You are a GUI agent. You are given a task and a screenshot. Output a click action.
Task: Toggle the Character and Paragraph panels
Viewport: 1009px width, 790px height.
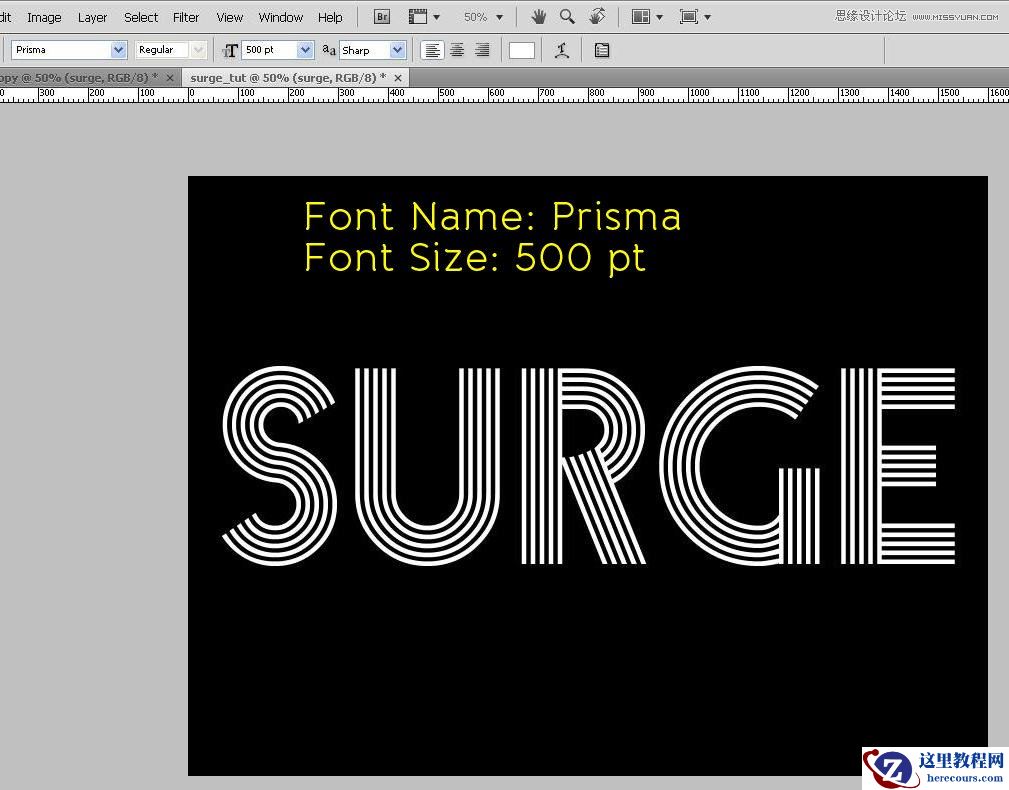601,49
